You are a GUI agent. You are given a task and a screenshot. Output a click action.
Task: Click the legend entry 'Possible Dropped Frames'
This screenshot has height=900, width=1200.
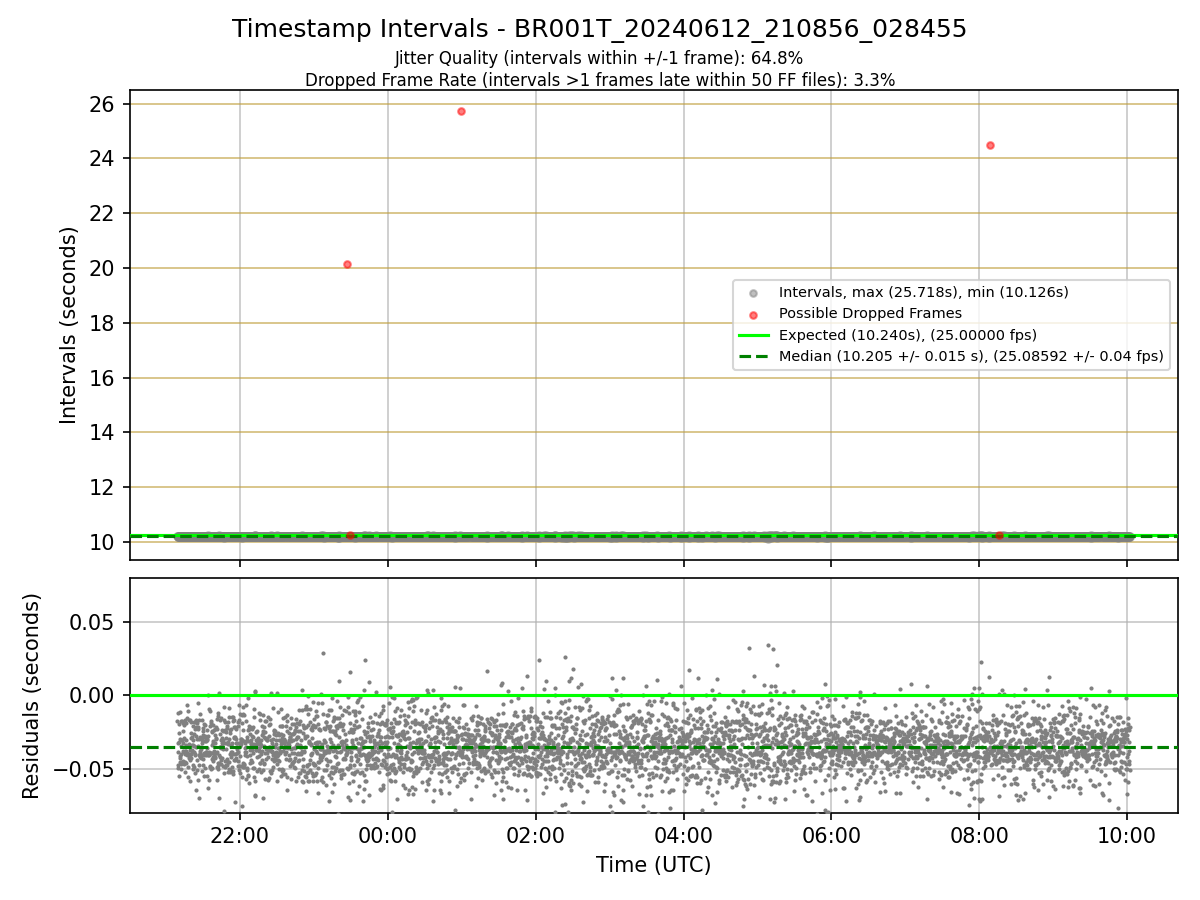coord(870,313)
